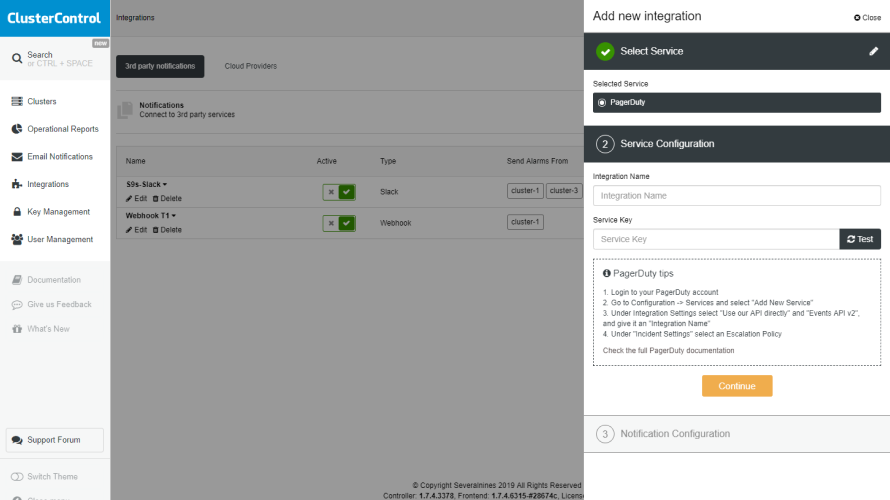Click the Search magnifier icon in sidebar
The width and height of the screenshot is (890, 500).
17,59
